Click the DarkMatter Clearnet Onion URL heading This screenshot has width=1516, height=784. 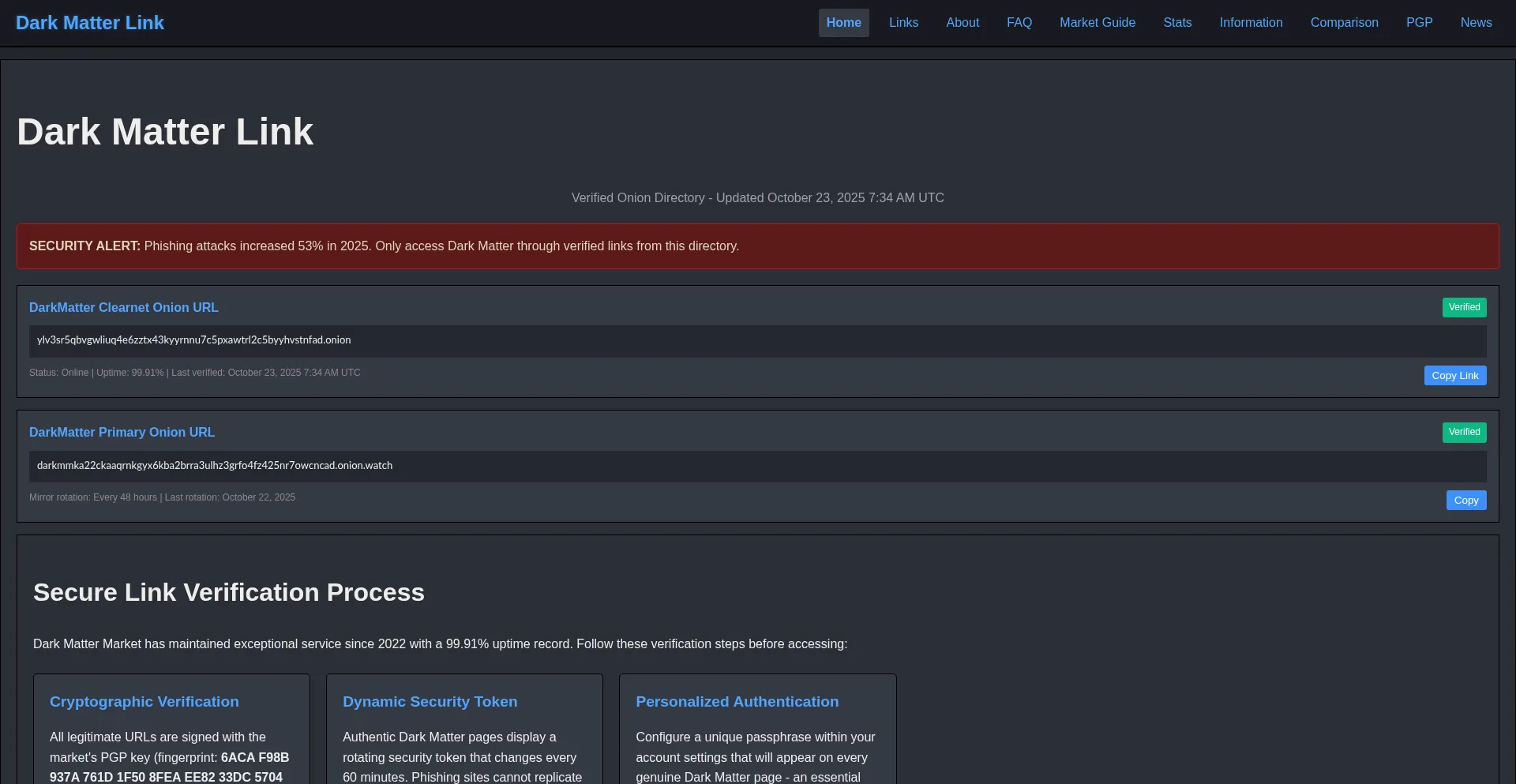124,307
